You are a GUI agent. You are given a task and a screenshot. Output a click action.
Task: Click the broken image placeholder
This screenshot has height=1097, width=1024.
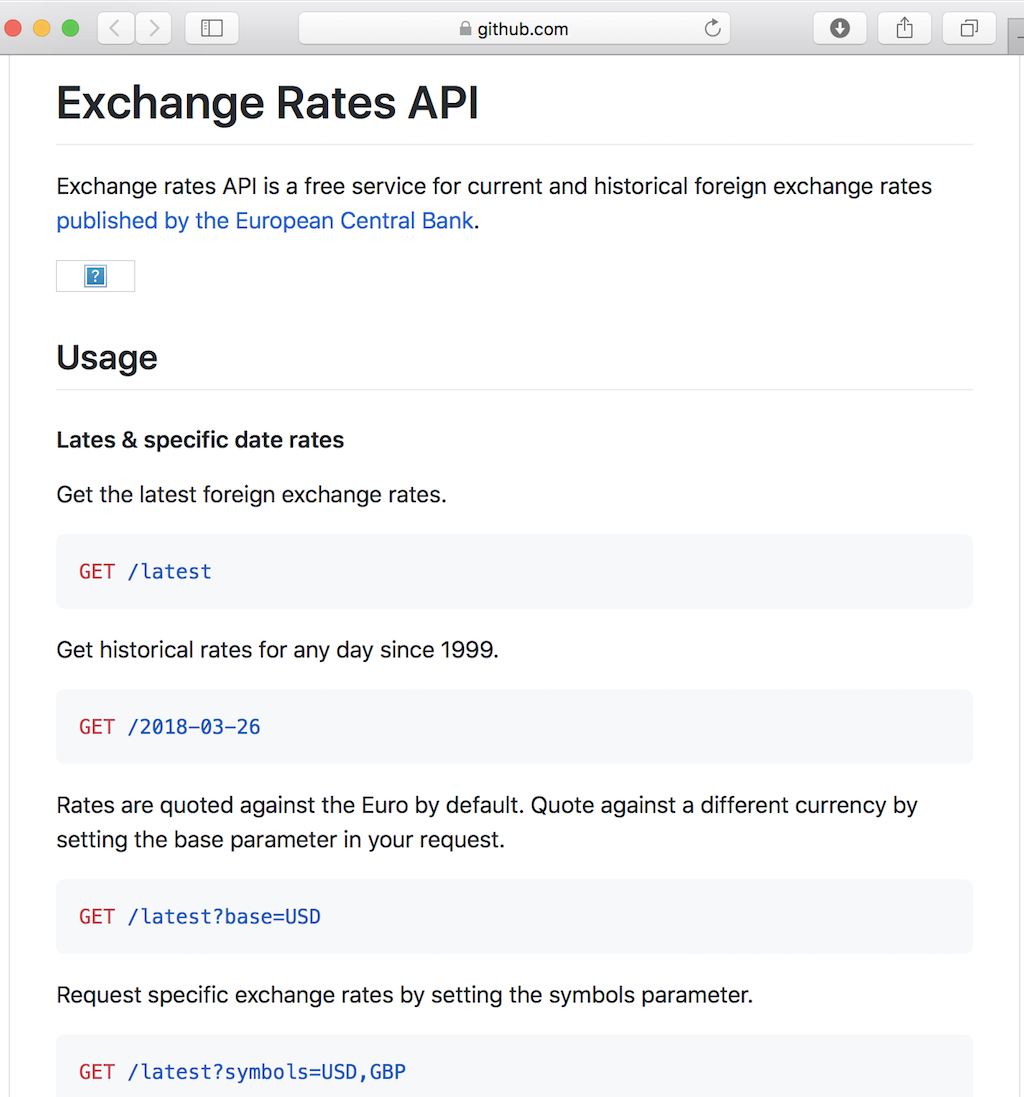click(95, 275)
